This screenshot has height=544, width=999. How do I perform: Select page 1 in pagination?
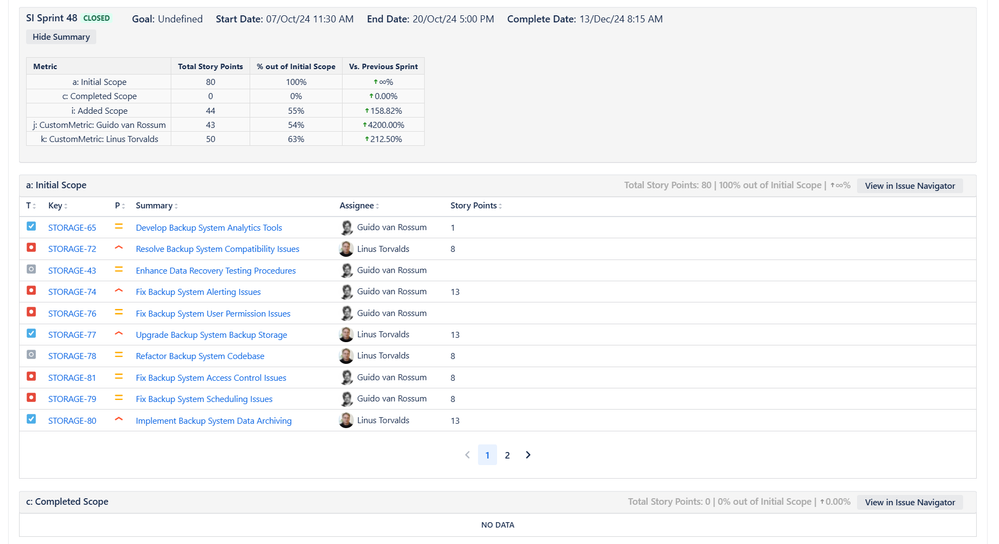tap(487, 455)
